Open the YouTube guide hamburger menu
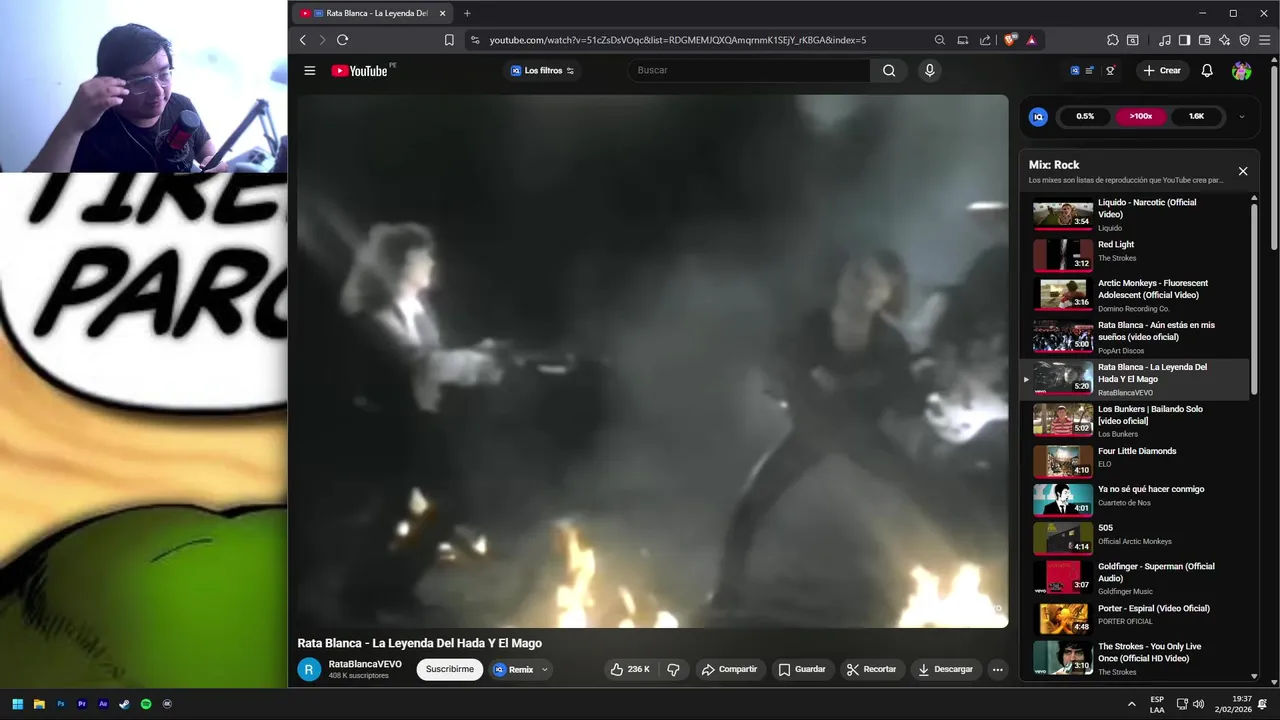Image resolution: width=1280 pixels, height=720 pixels. [x=310, y=71]
